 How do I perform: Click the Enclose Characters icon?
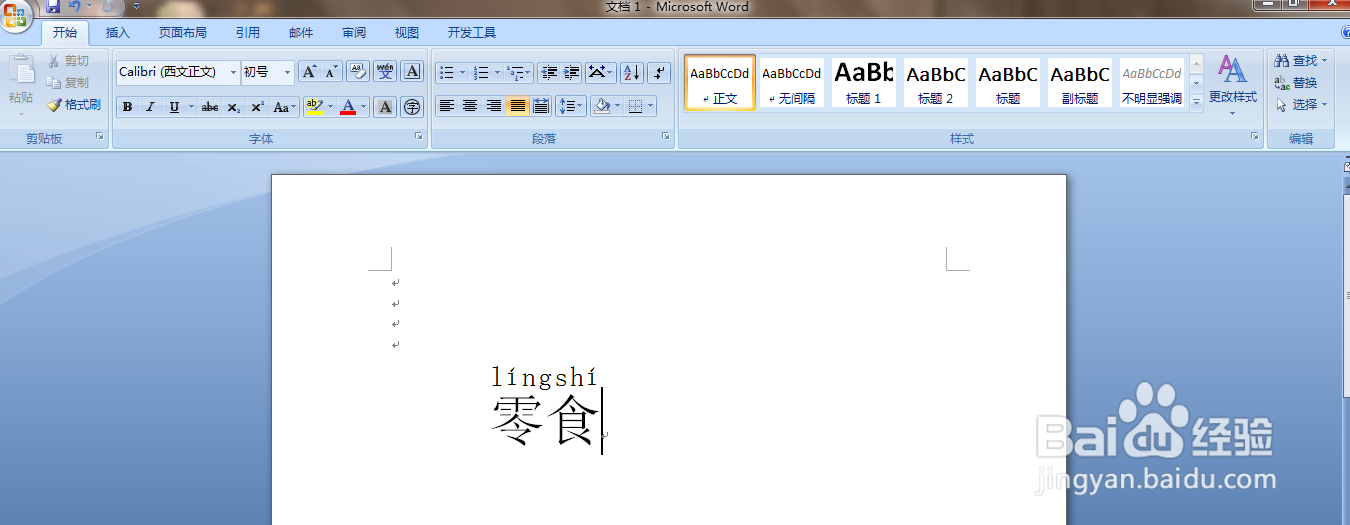pyautogui.click(x=412, y=107)
